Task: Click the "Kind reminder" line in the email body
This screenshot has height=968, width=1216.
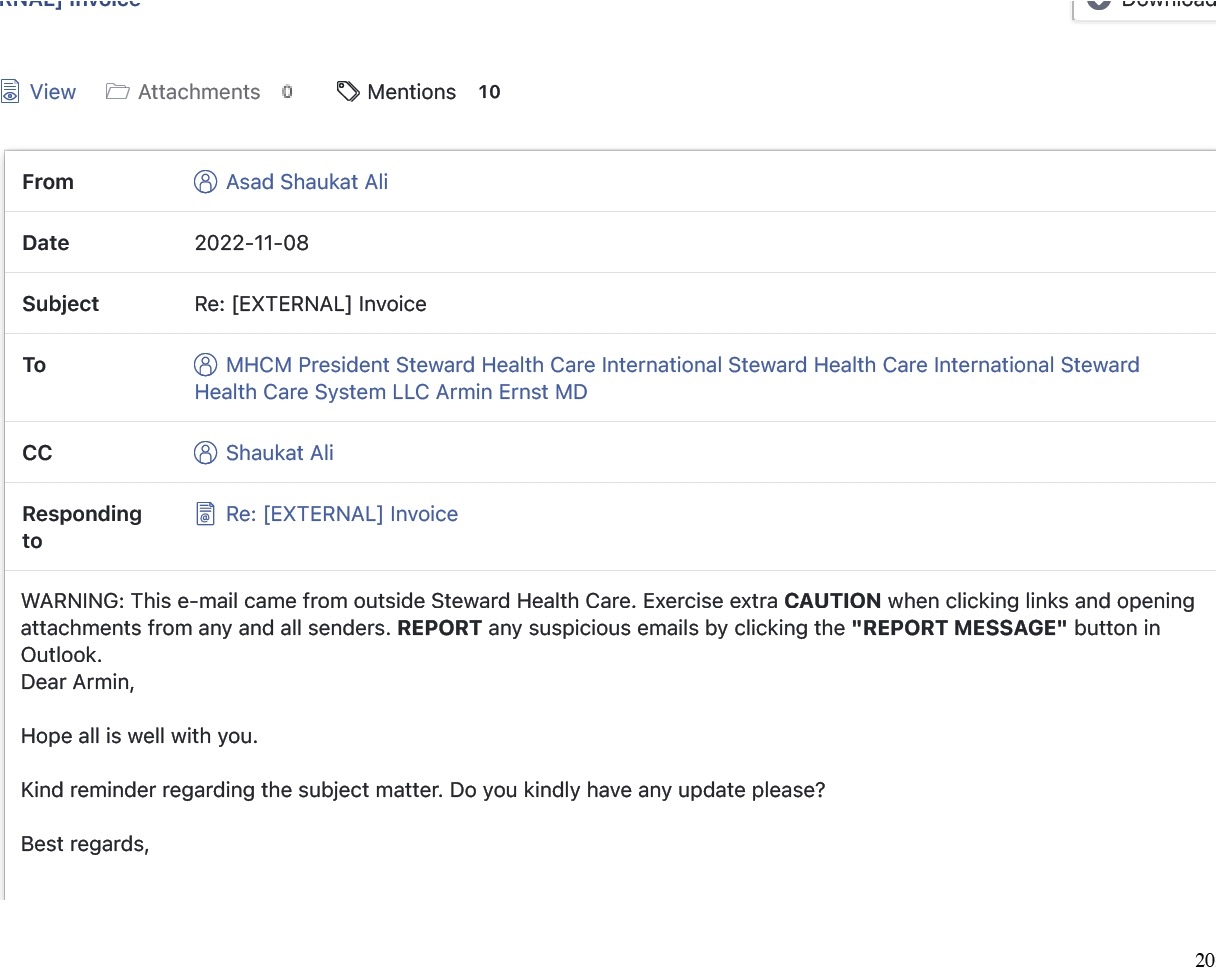Action: click(423, 790)
